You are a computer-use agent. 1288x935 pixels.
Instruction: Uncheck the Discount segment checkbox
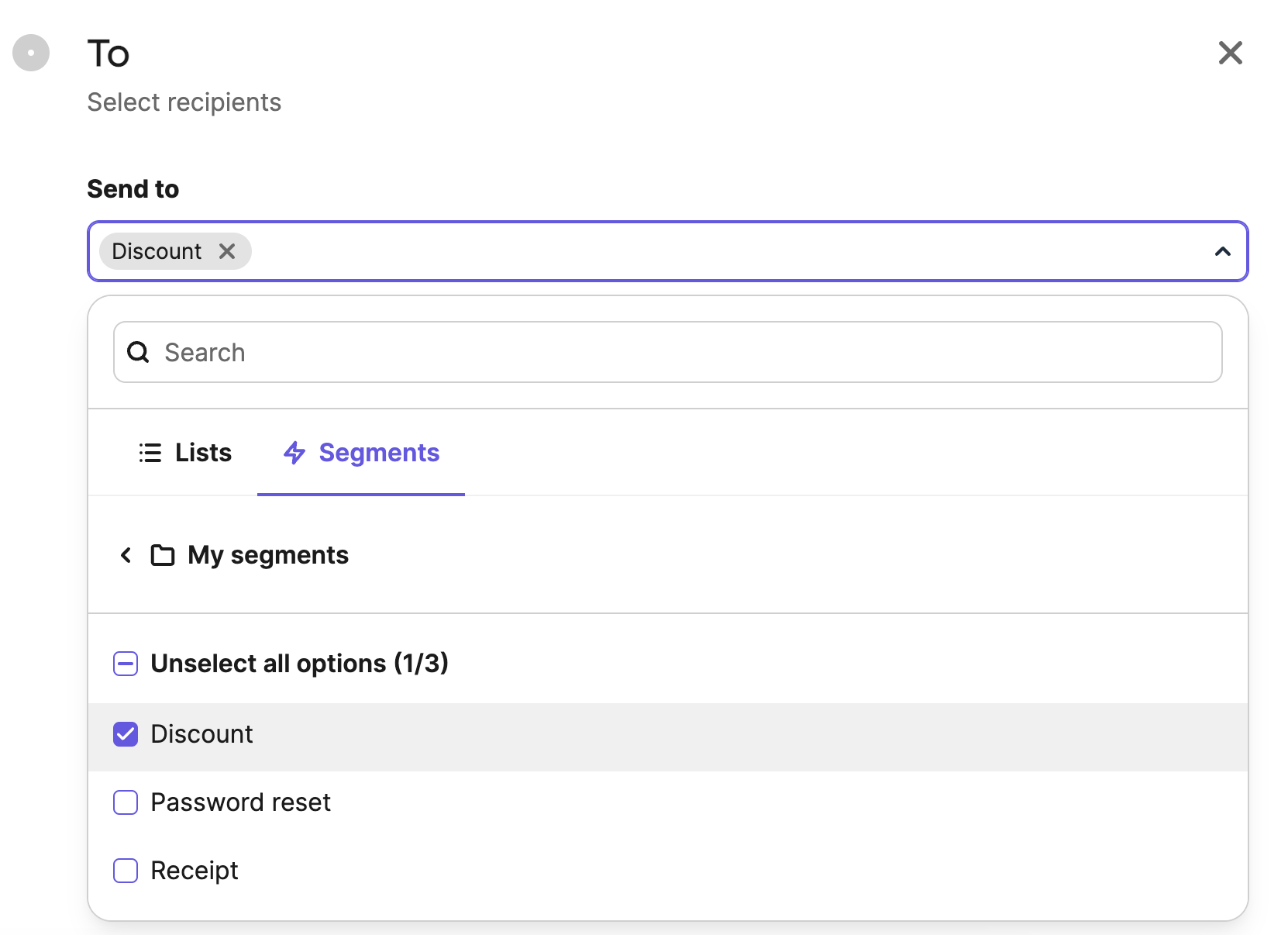click(126, 734)
